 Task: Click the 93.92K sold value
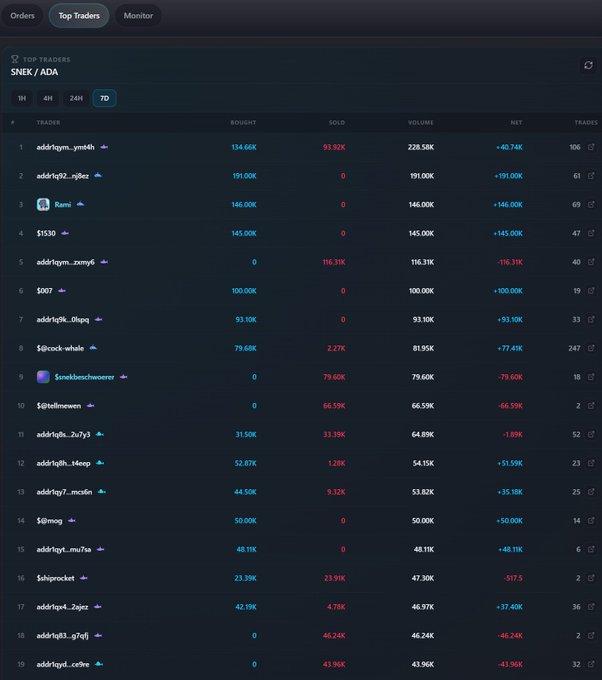coord(334,147)
